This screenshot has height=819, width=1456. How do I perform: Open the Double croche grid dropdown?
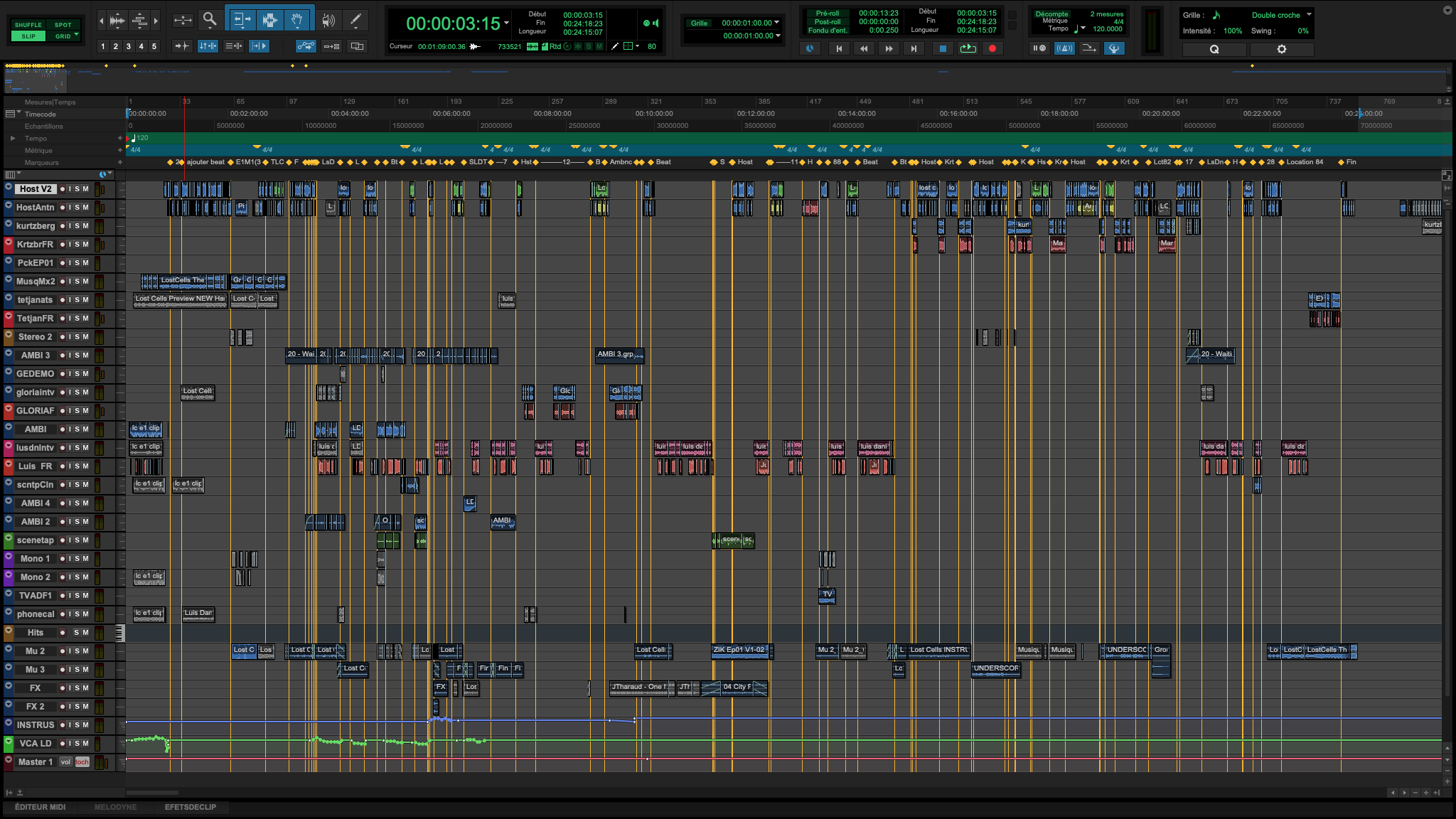click(x=1309, y=14)
